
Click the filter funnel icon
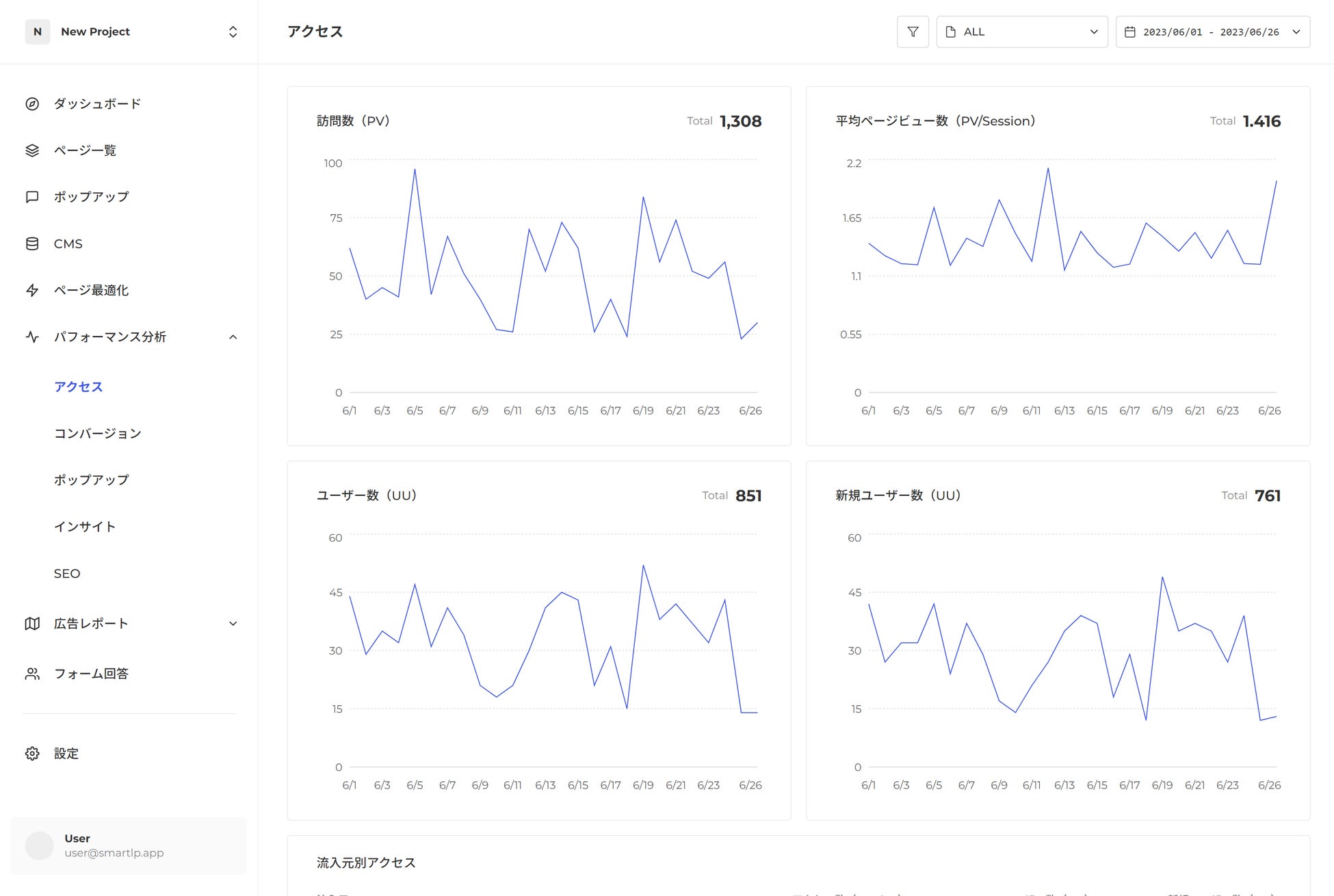click(913, 32)
